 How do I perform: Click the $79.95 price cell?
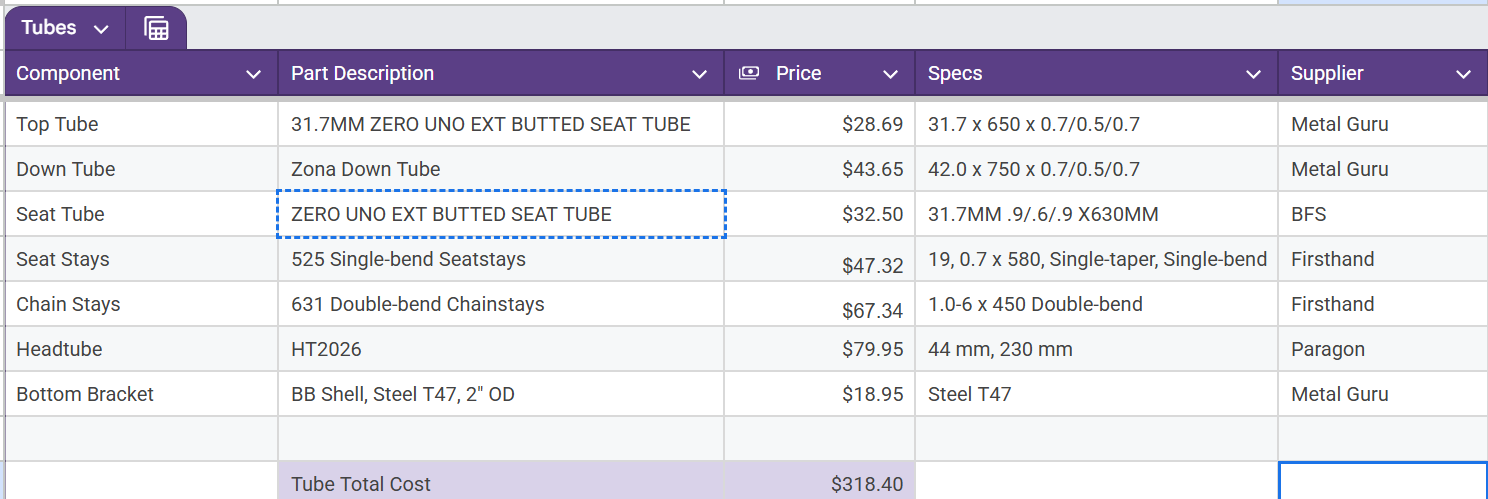(x=819, y=349)
